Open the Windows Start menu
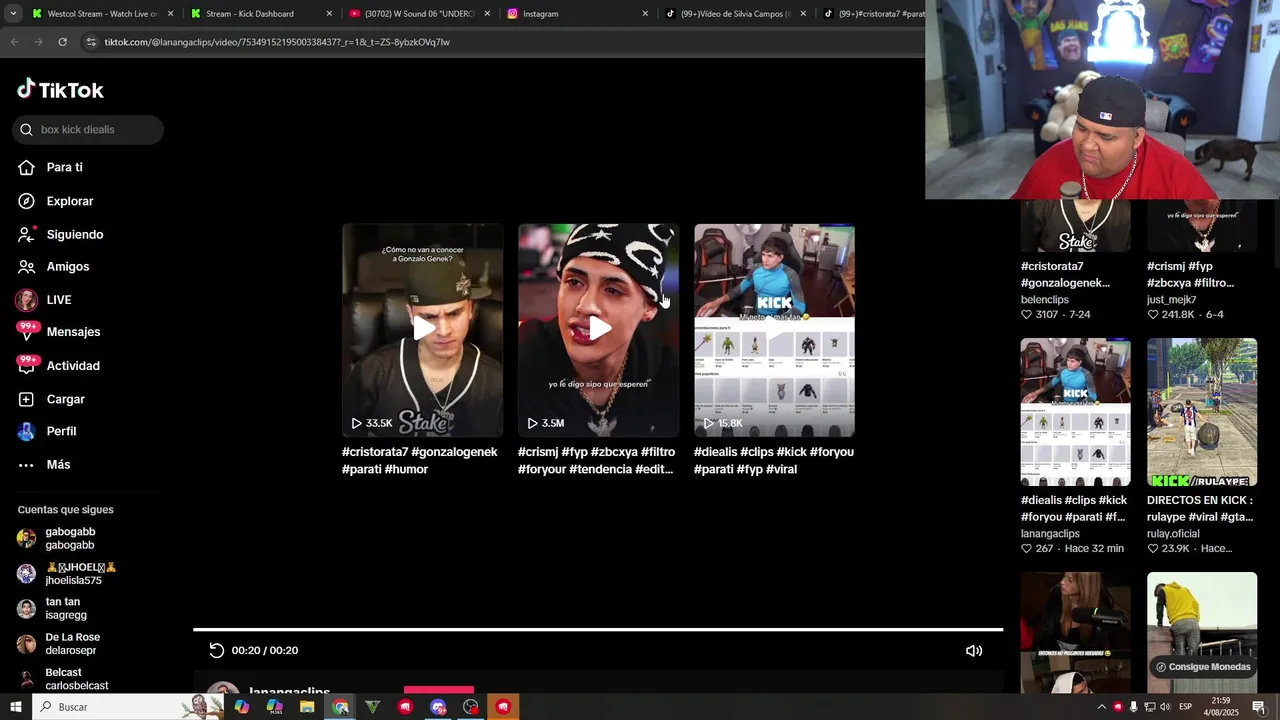This screenshot has width=1280, height=720. (x=15, y=707)
